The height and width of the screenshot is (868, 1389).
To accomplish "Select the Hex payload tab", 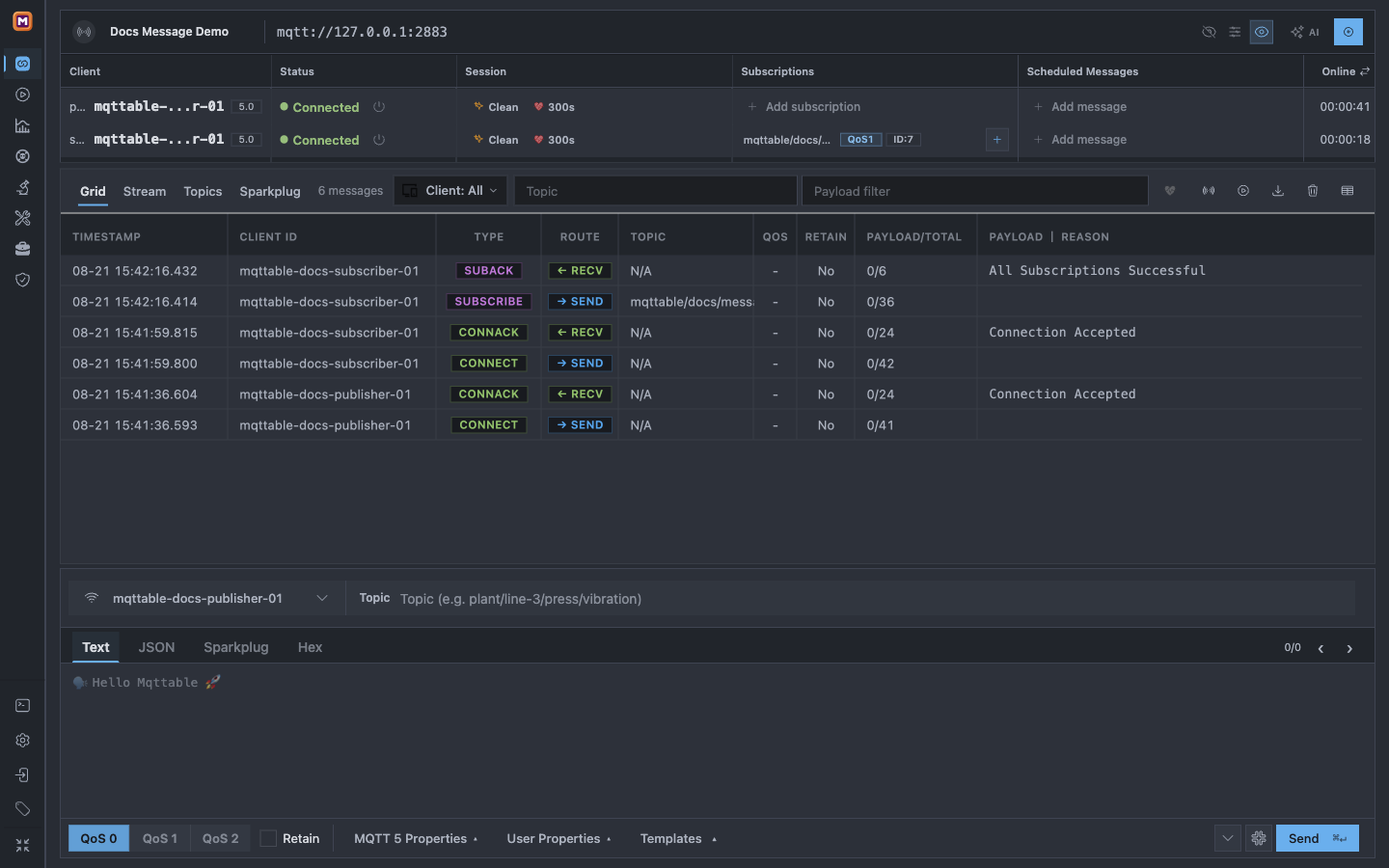I will 310,647.
